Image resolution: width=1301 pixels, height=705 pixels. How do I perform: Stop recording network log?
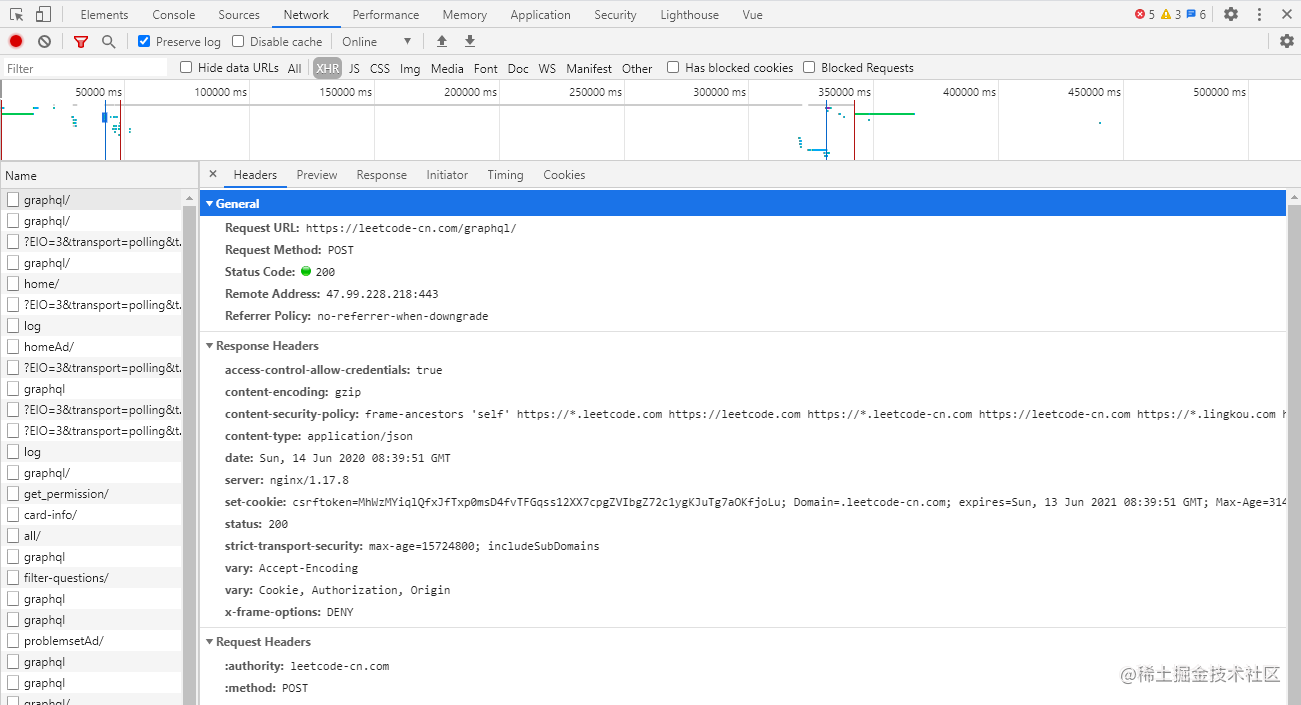coord(16,41)
